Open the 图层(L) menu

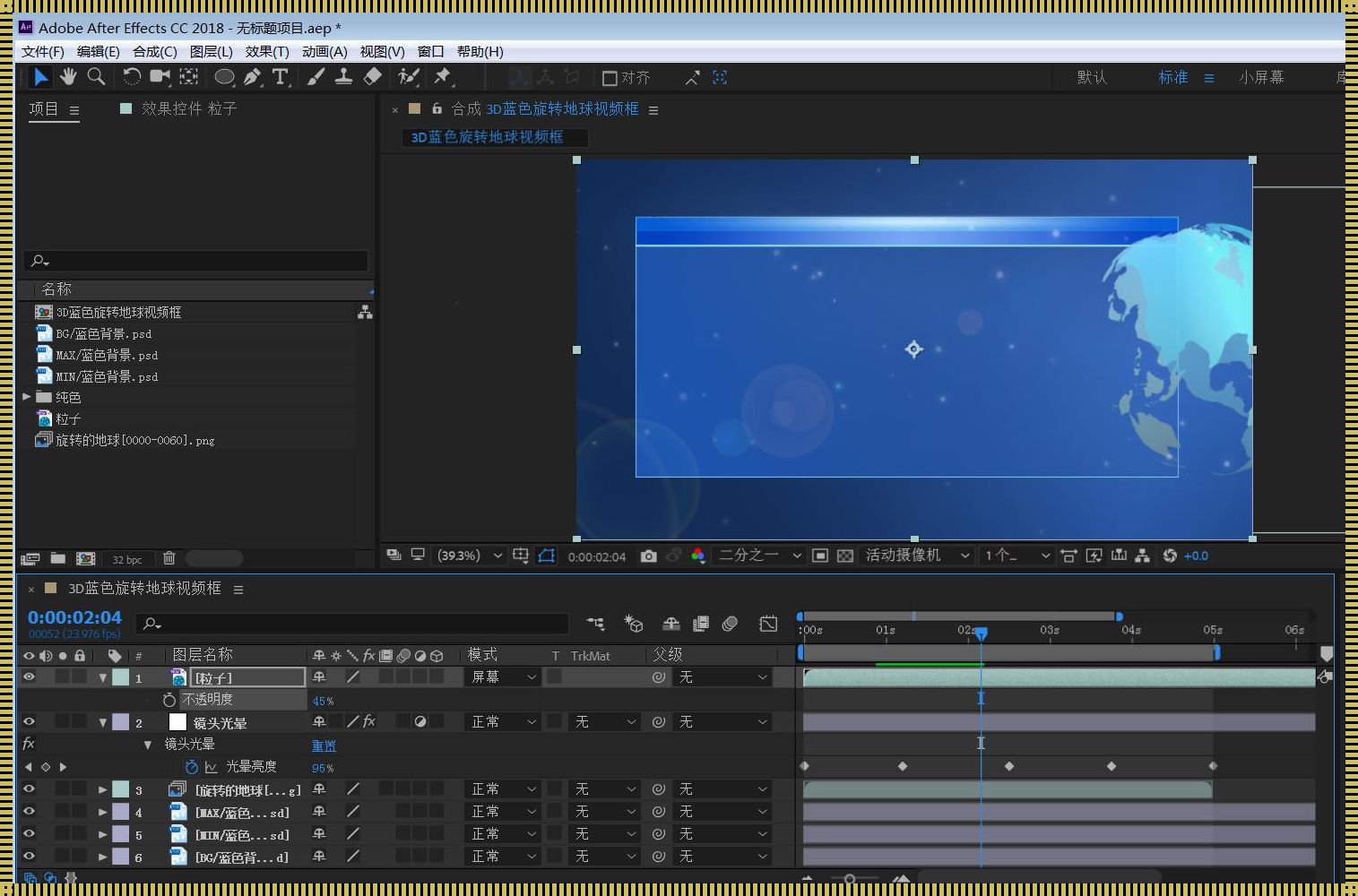pos(212,52)
